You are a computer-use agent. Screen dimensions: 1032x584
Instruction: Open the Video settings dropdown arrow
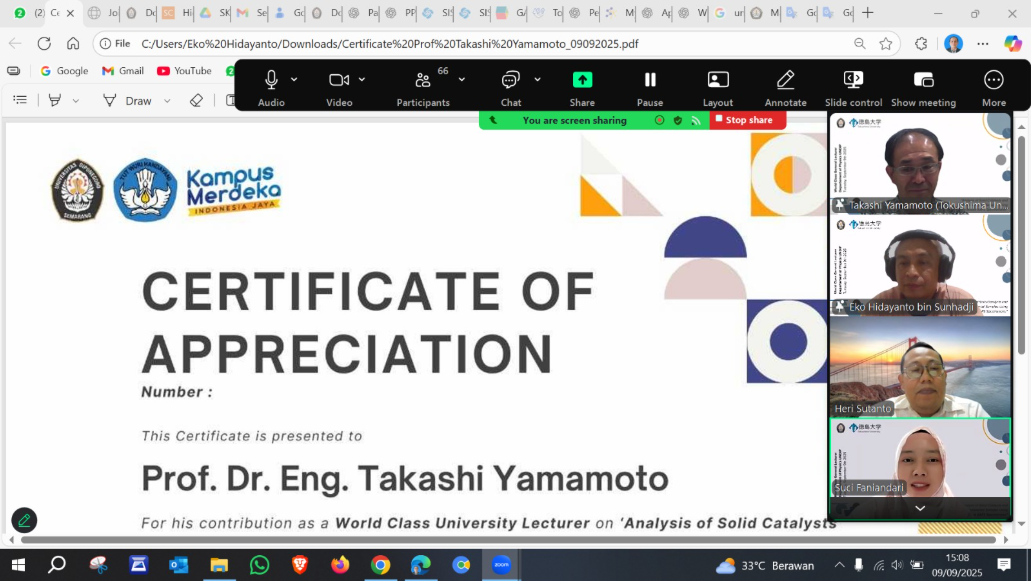point(361,79)
